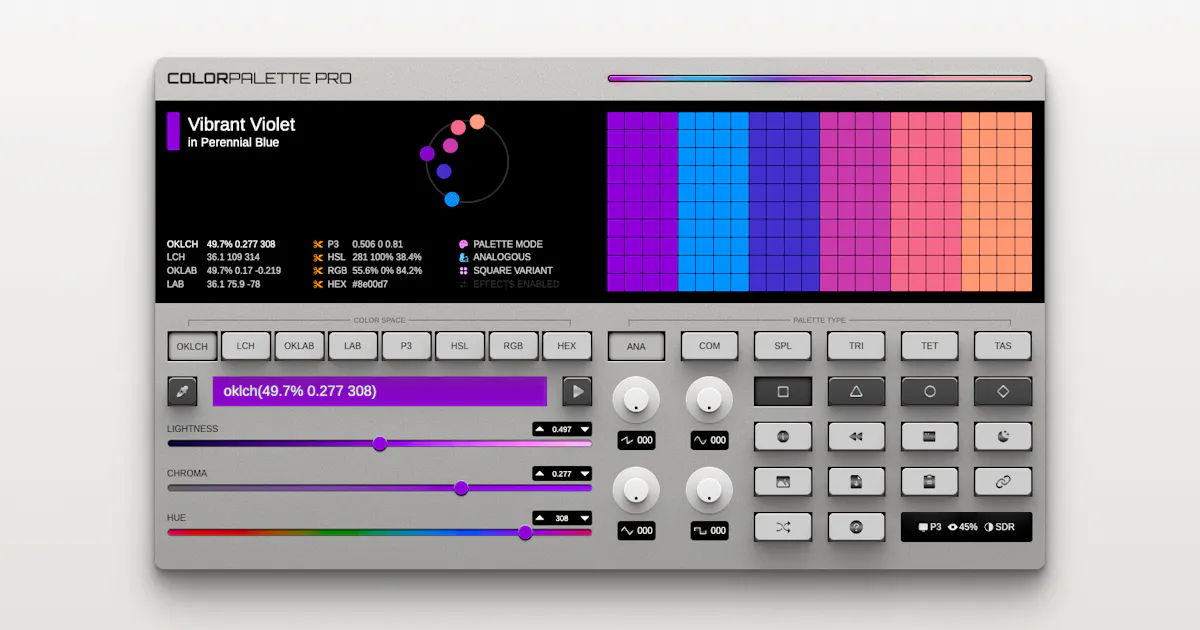Click the violet swatch beside Vibrant Violet
Screen dimensions: 1200x630
[173, 131]
